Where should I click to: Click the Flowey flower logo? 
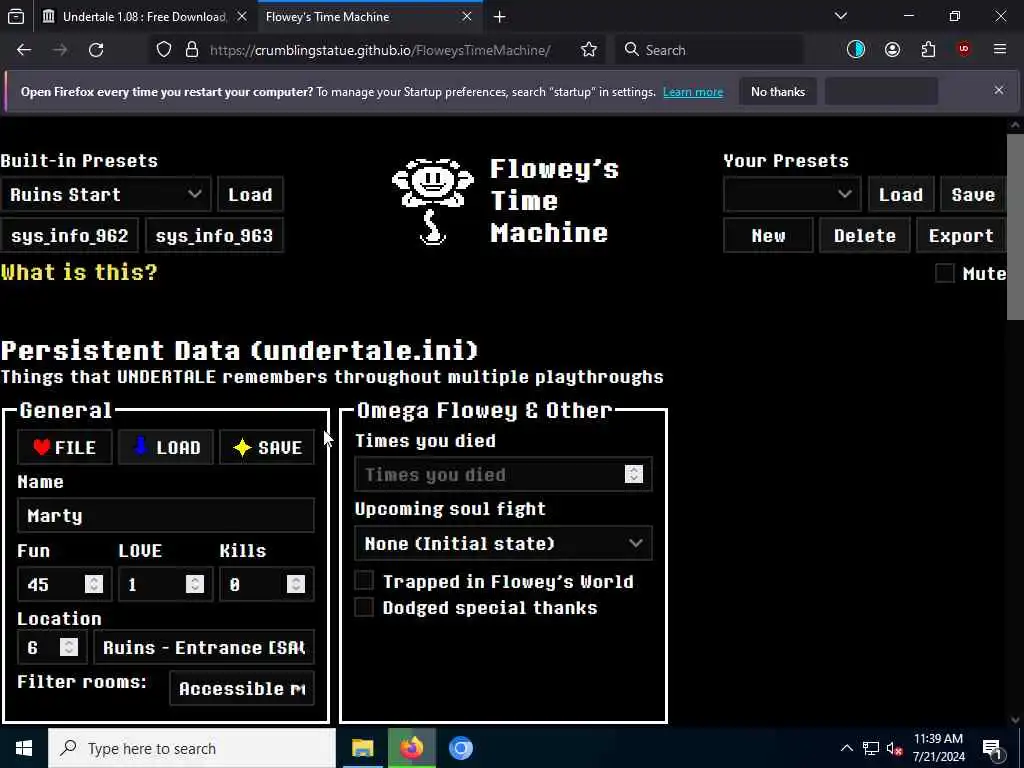(x=432, y=201)
